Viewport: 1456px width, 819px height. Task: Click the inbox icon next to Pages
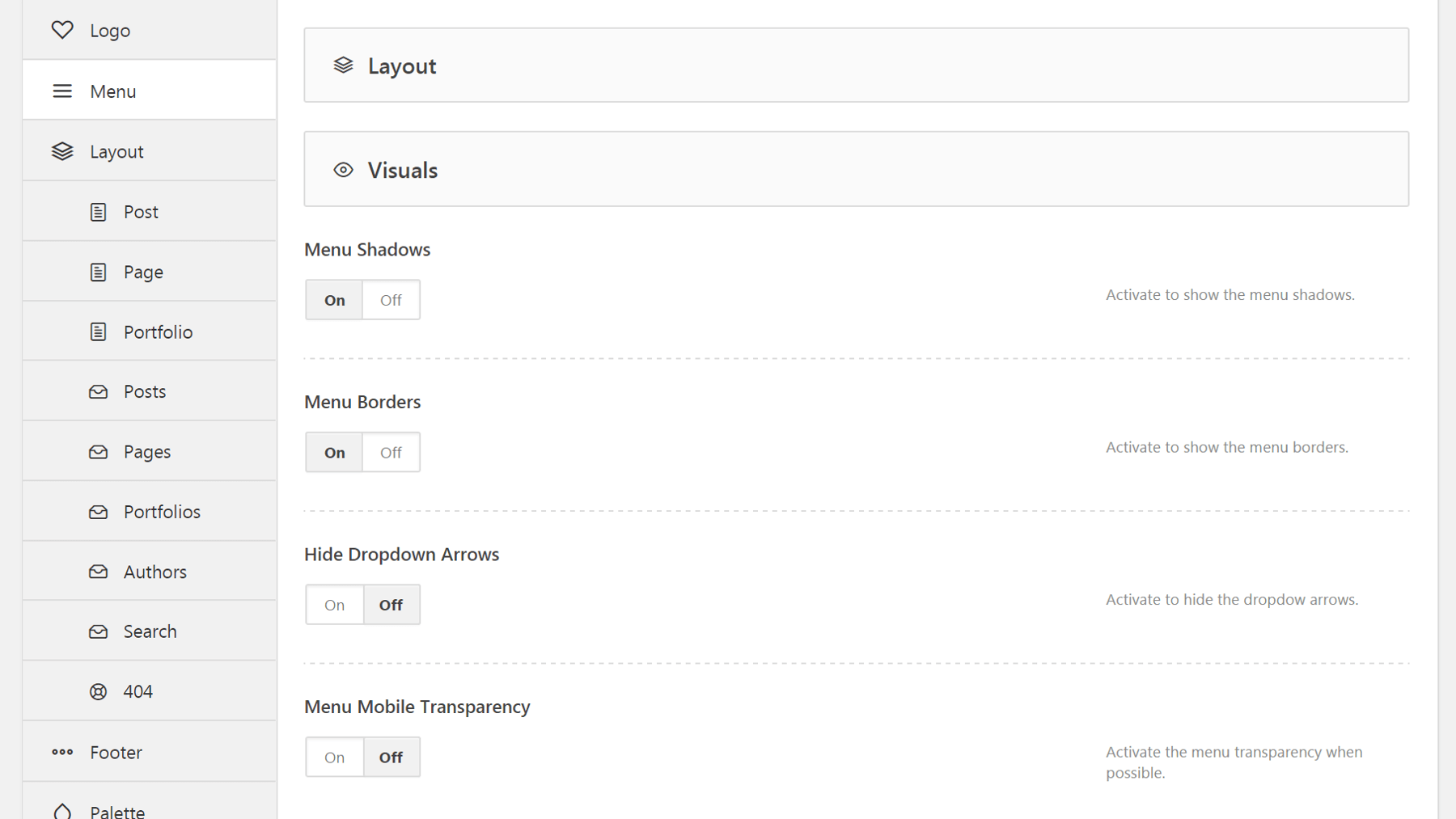(x=98, y=452)
